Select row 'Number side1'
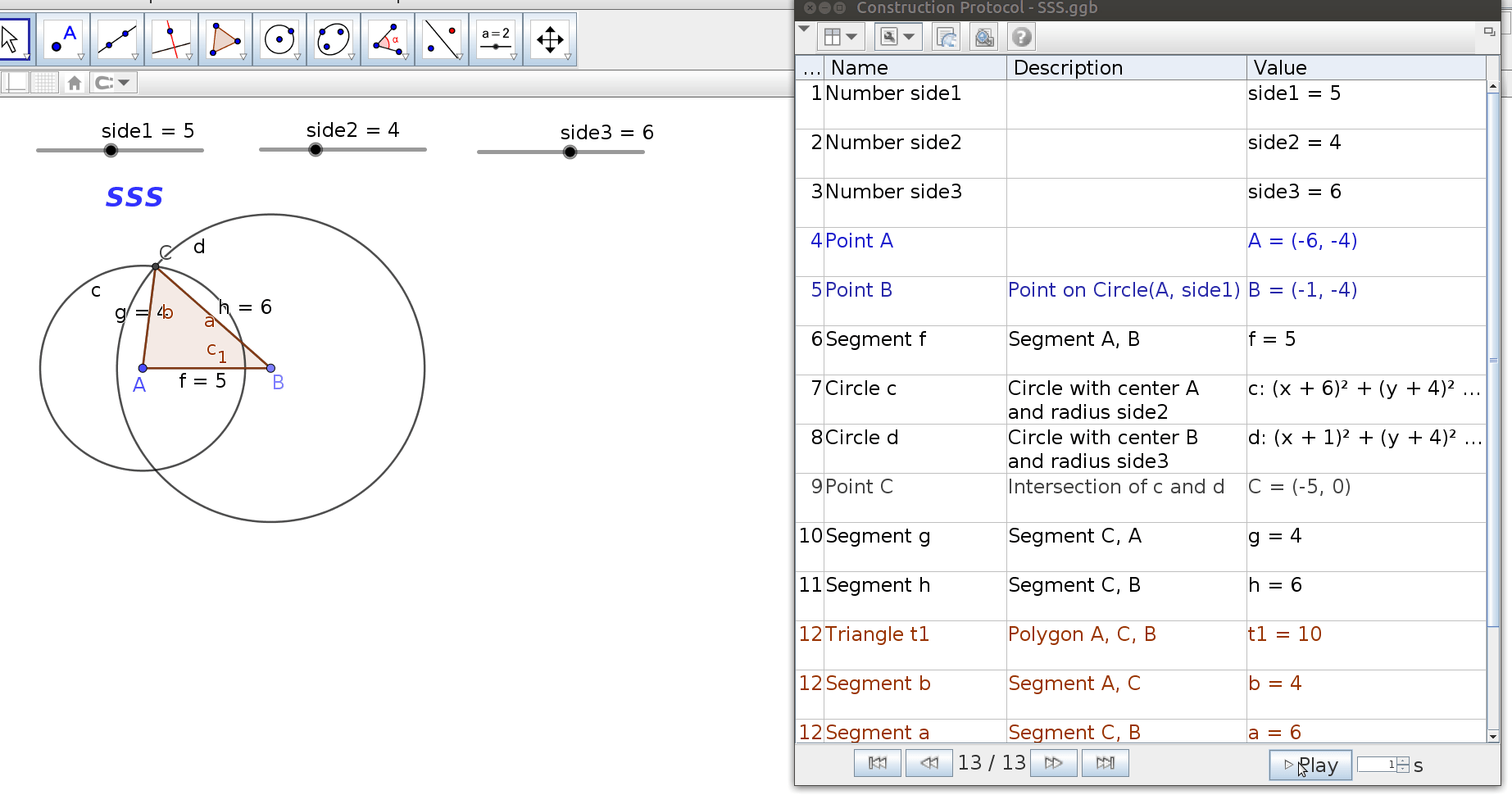Image resolution: width=1512 pixels, height=804 pixels. point(1141,104)
